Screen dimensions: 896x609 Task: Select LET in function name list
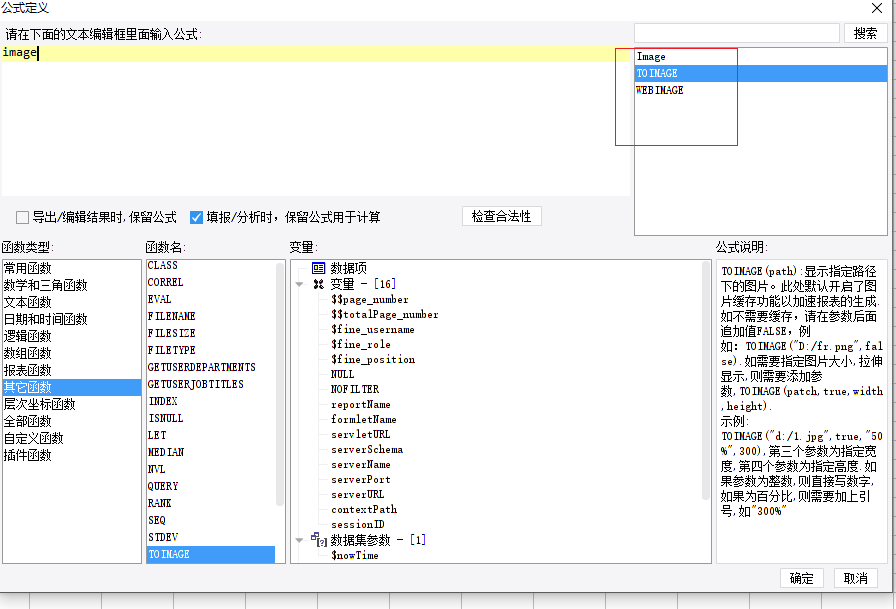211,435
